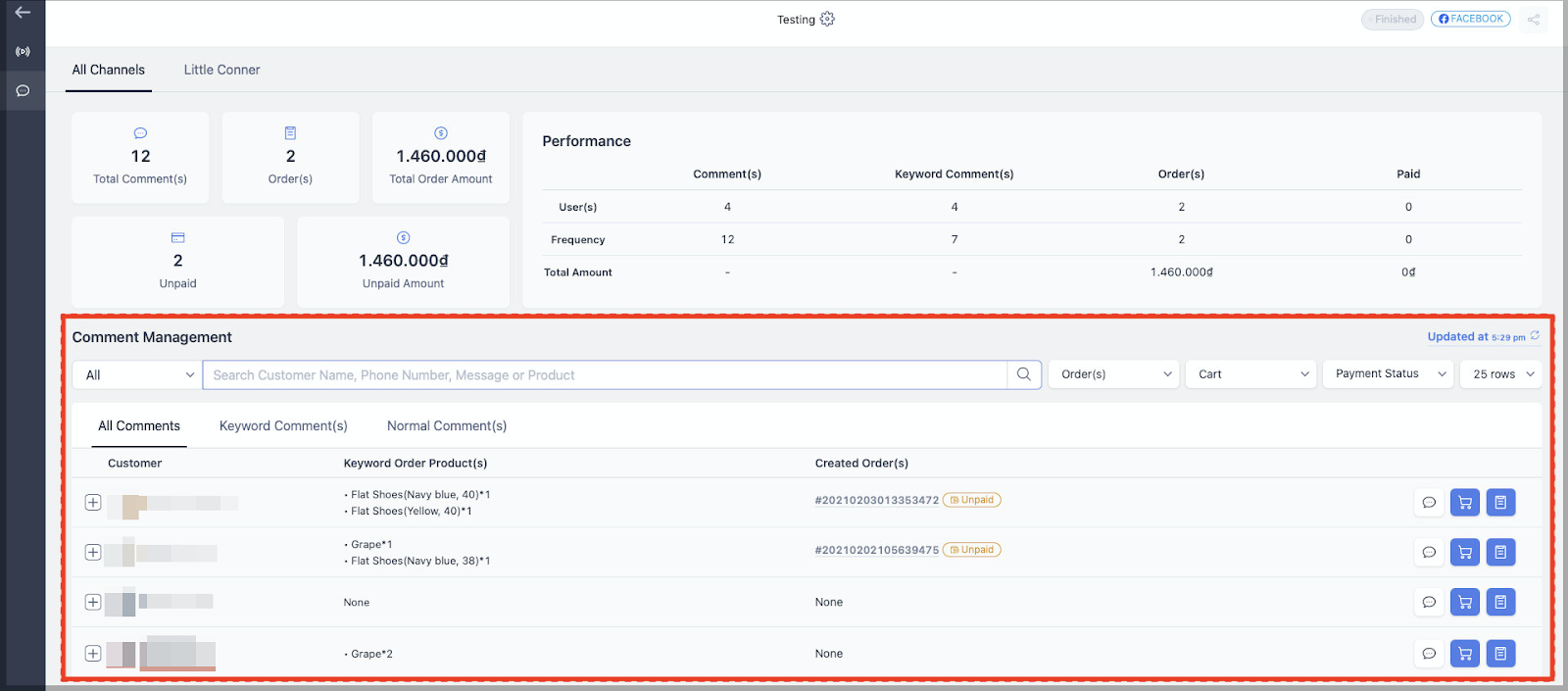The height and width of the screenshot is (691, 1568).
Task: Click the share icon at top right
Action: (1533, 20)
